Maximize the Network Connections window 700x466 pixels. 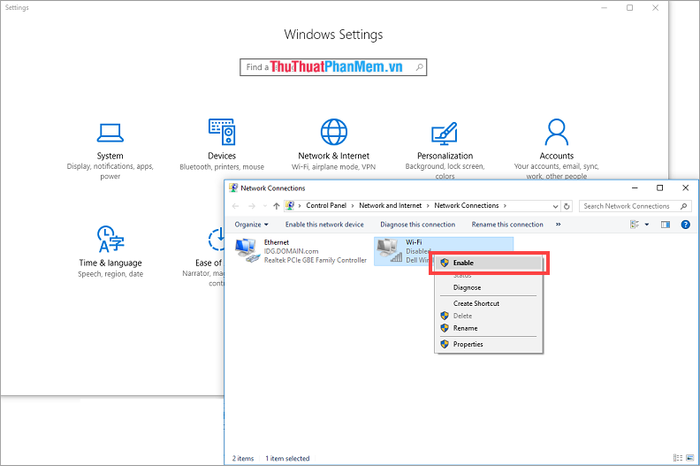coord(660,188)
